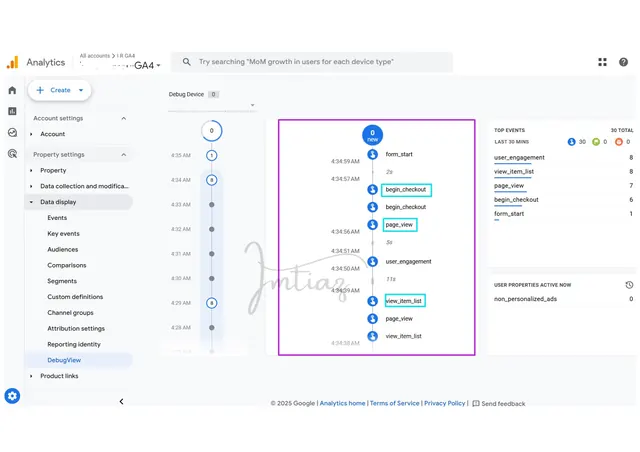Click form_start in Top Events
This screenshot has height=452, width=640.
[509, 214]
